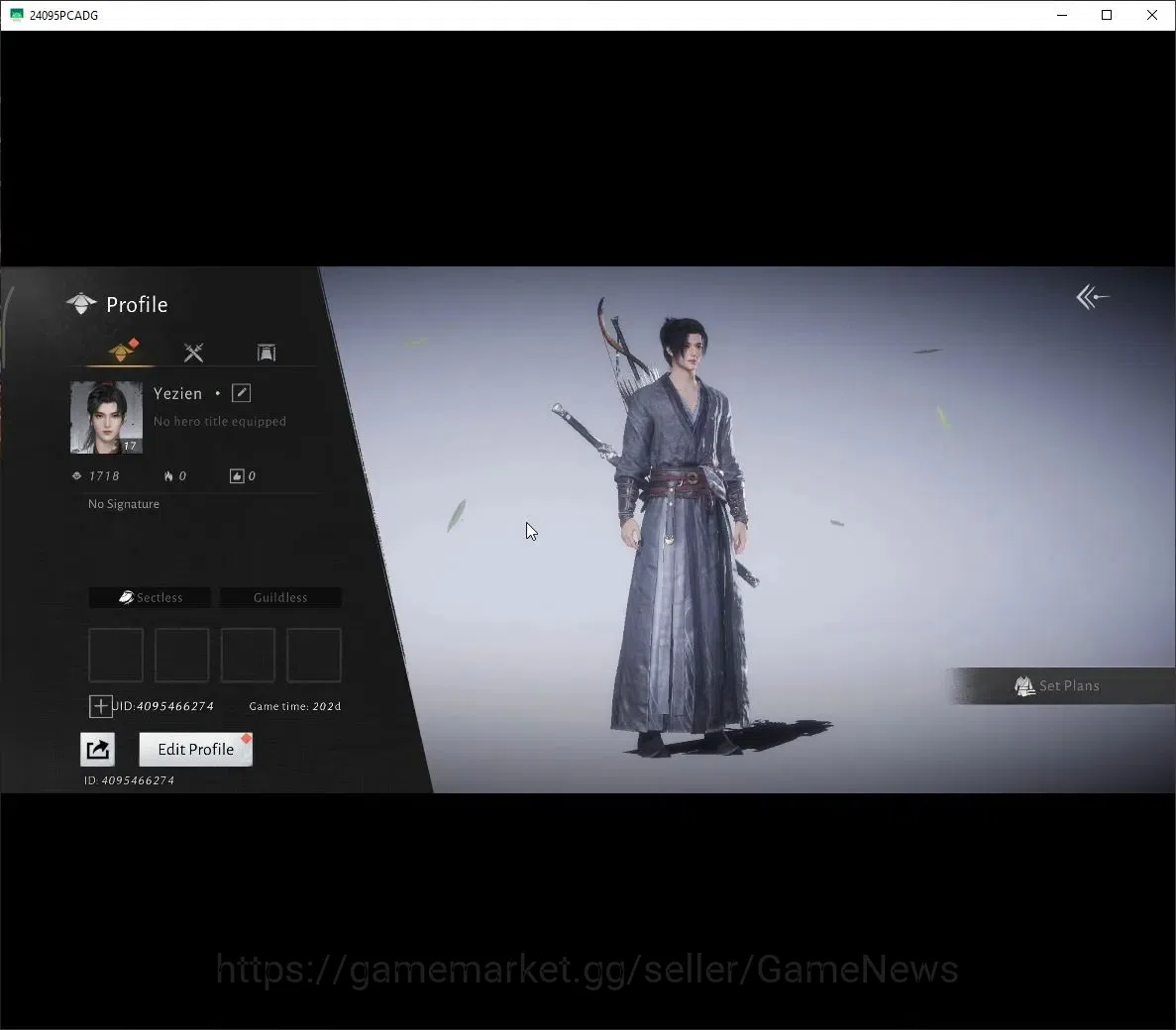Viewport: 1176px width, 1030px height.
Task: Maximize the 24095PCADG window
Action: [1107, 15]
